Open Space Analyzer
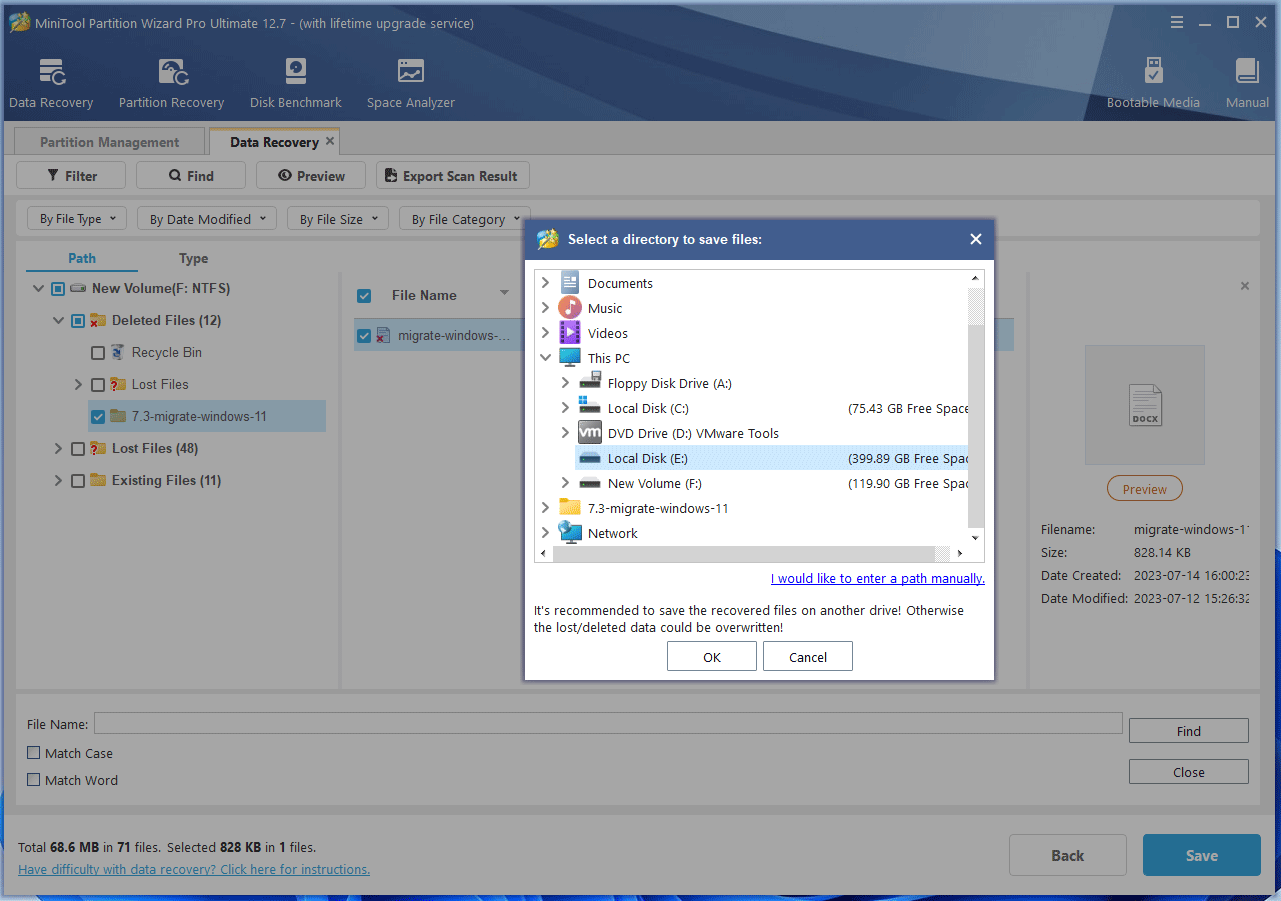 [410, 83]
